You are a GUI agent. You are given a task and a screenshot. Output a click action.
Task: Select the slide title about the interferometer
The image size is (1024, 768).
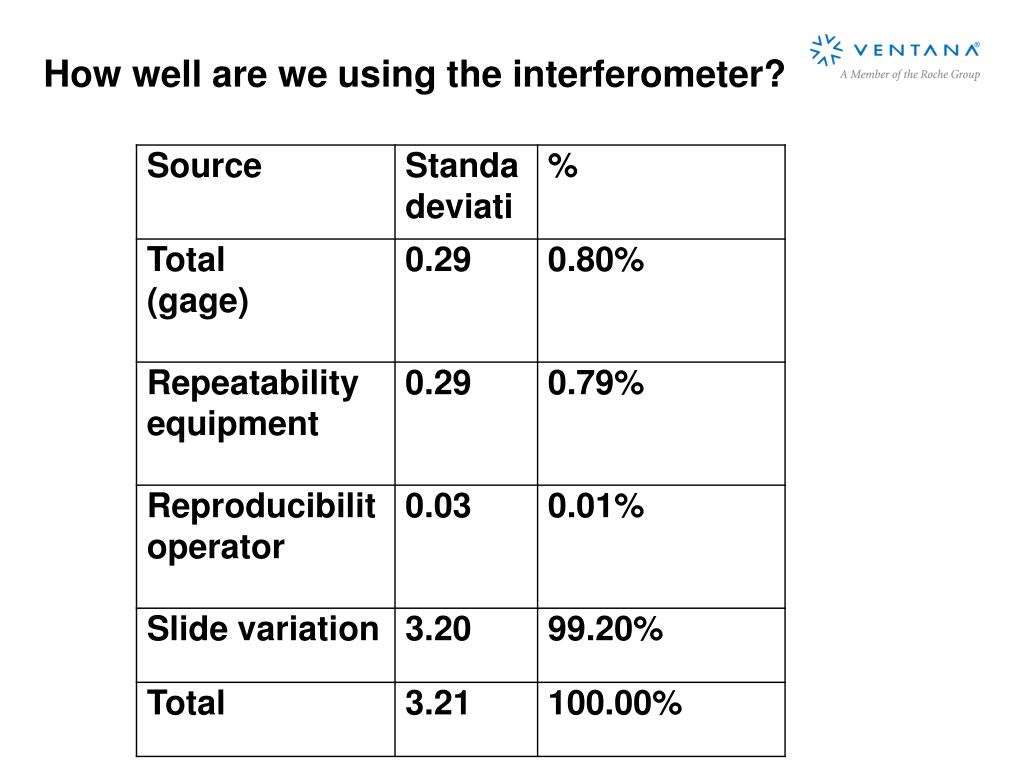click(414, 74)
